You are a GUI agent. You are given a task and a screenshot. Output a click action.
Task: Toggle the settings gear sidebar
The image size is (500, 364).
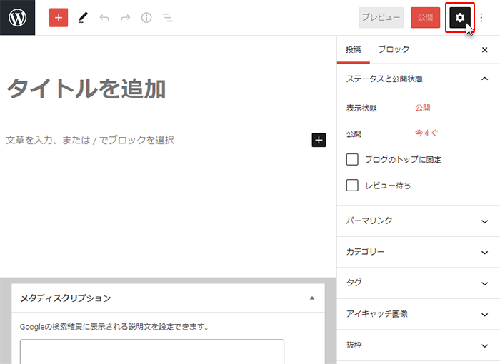pos(460,18)
